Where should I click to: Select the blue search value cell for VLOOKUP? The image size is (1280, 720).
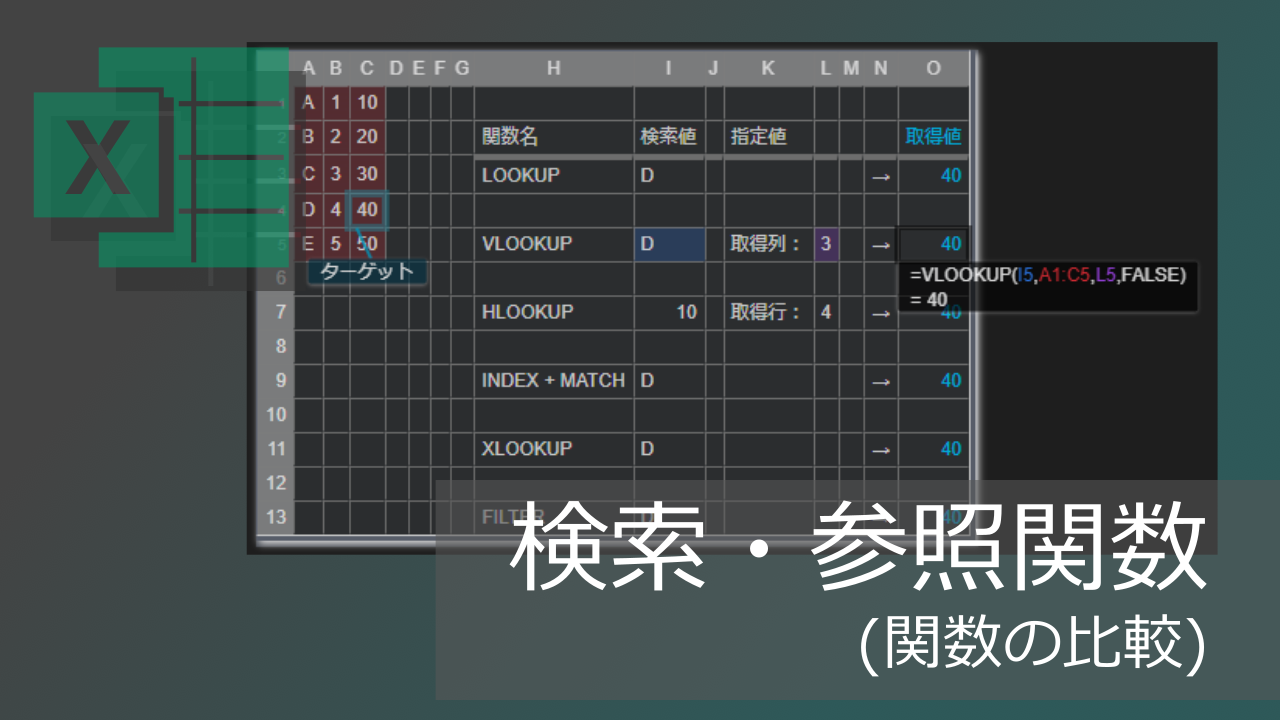tap(669, 244)
